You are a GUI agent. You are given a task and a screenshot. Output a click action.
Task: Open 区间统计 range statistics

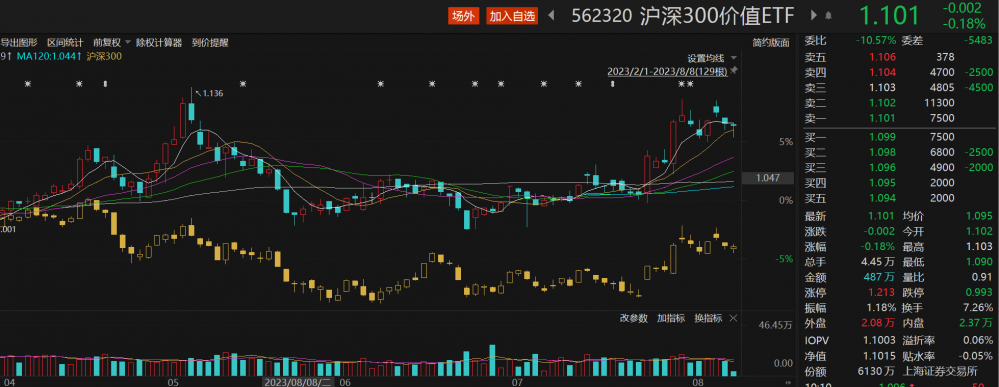pos(65,43)
